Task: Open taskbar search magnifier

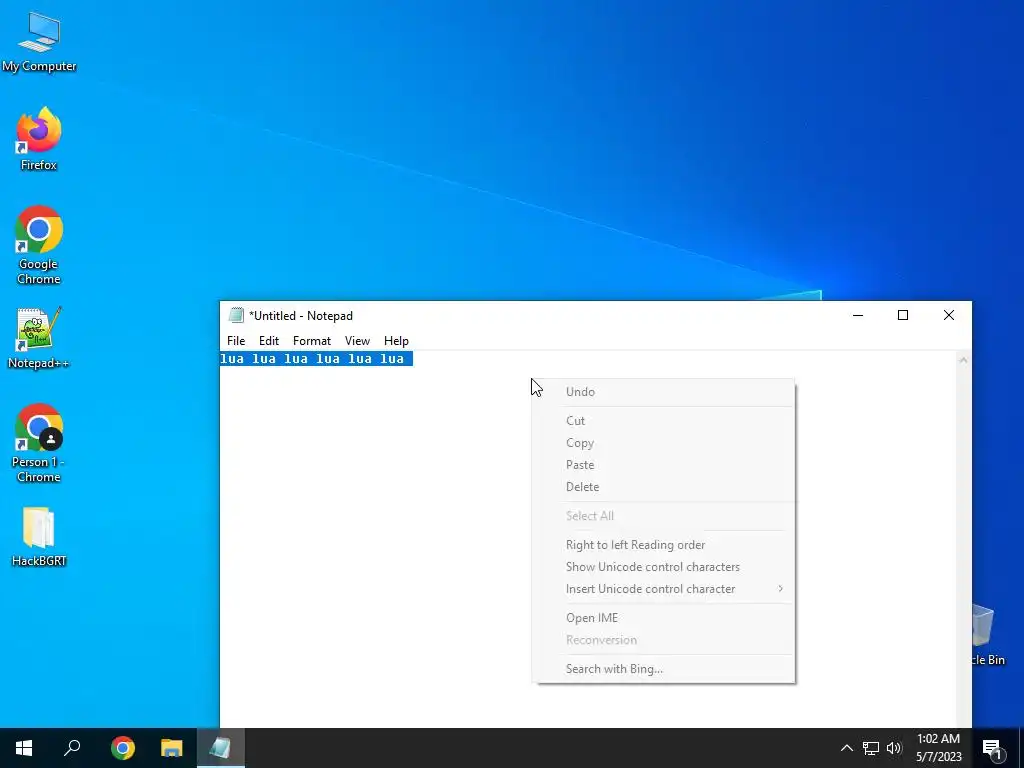Action: 72,748
